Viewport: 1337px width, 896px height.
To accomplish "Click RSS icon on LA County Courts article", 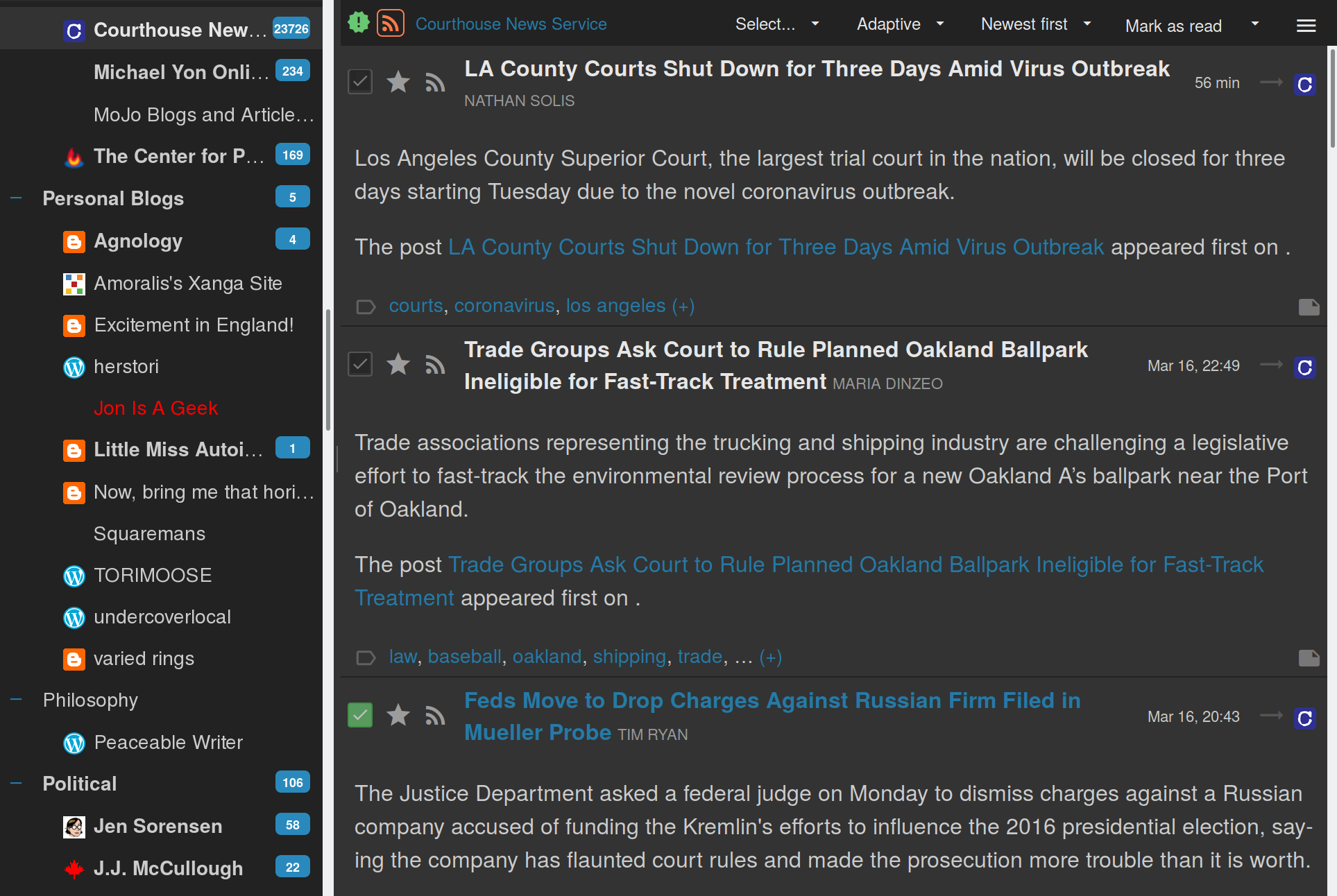I will pos(435,83).
